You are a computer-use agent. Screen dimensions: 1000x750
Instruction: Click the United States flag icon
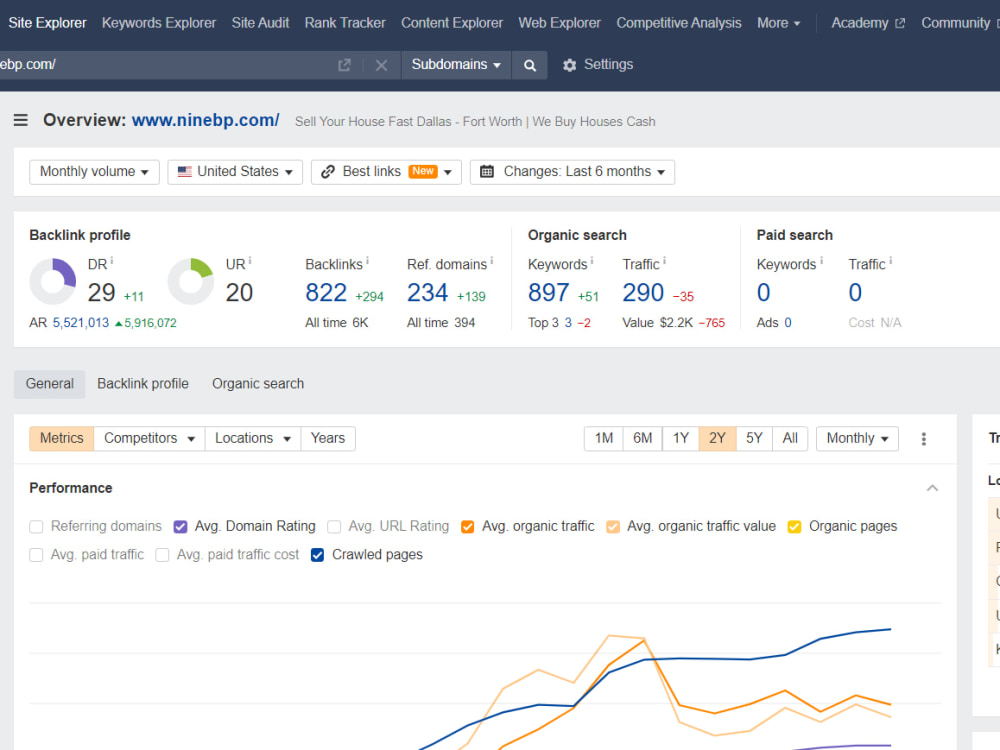[x=184, y=172]
